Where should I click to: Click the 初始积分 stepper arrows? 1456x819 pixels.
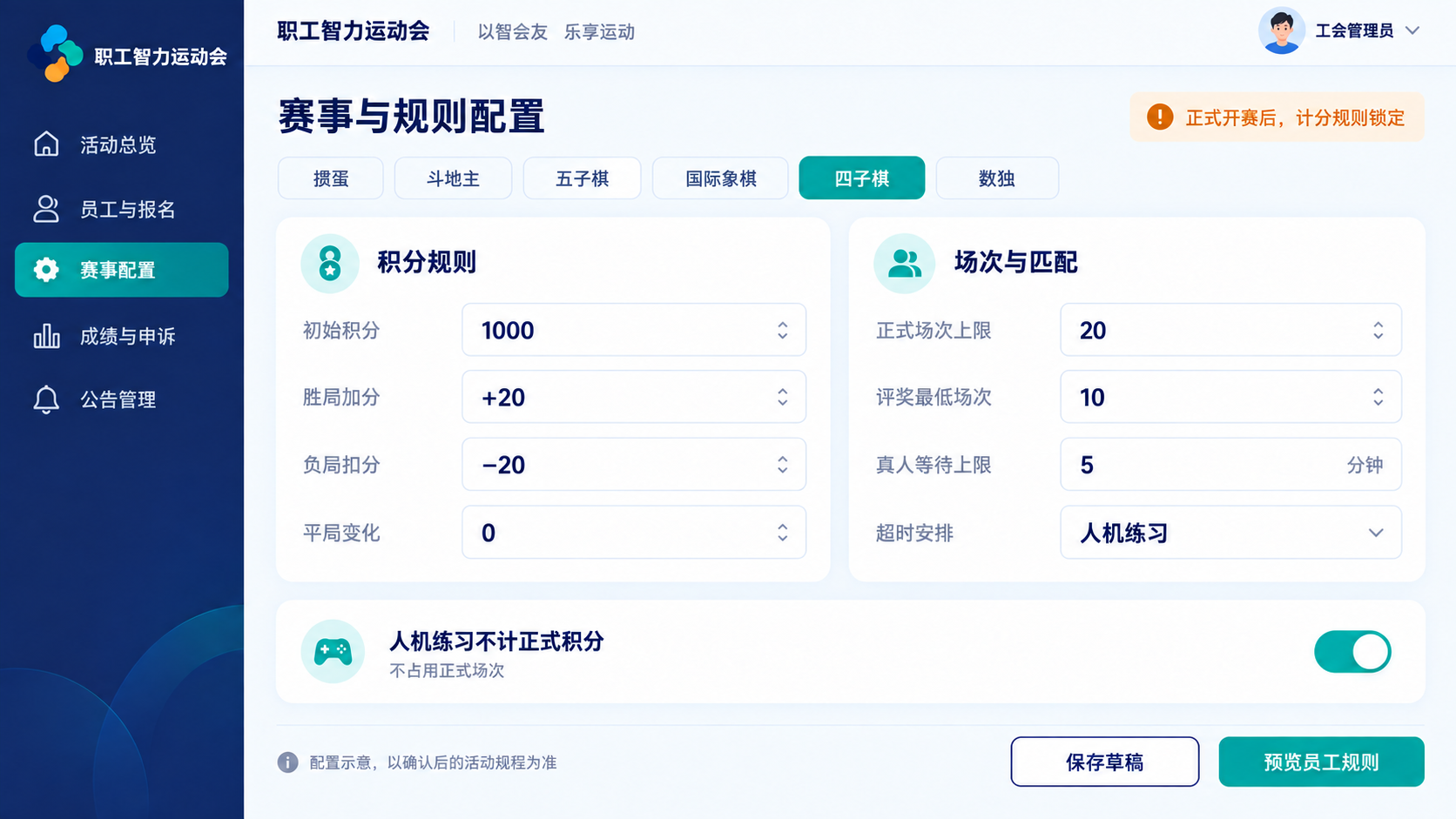pyautogui.click(x=782, y=330)
